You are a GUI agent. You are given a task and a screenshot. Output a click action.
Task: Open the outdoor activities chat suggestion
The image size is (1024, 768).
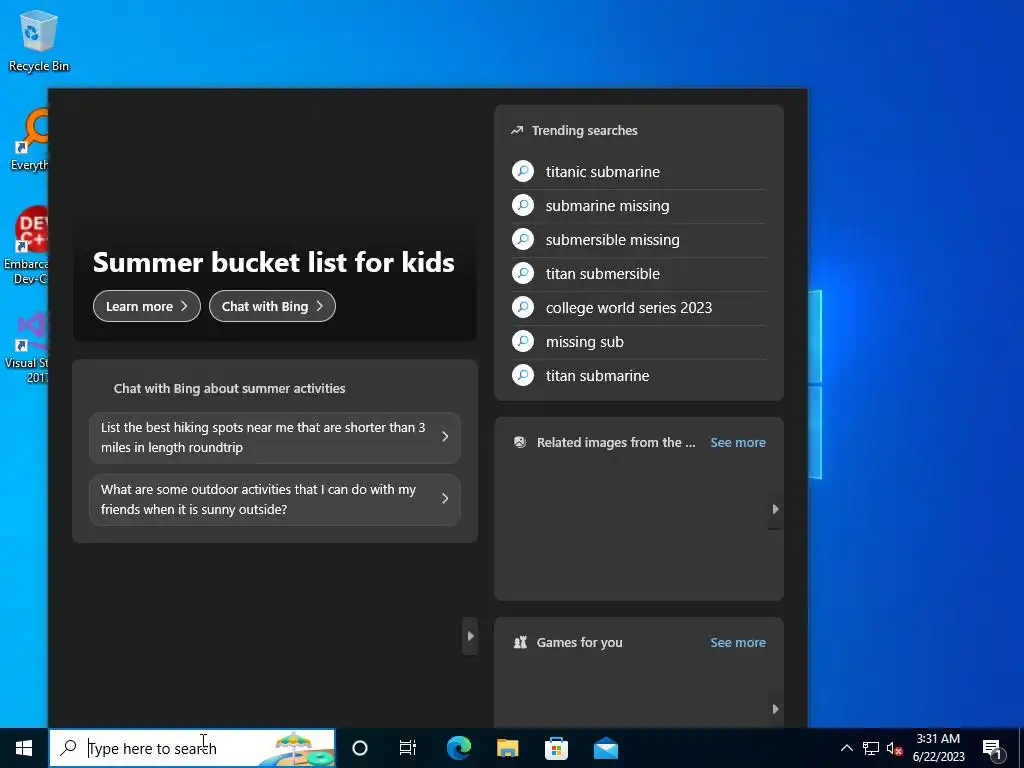275,500
